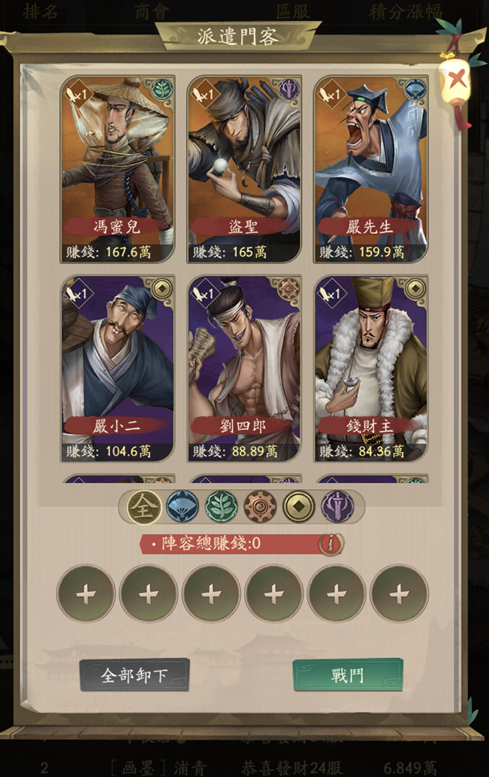This screenshot has height=777, width=489.
Task: Add a retainer to the third plus slot
Action: (211, 594)
